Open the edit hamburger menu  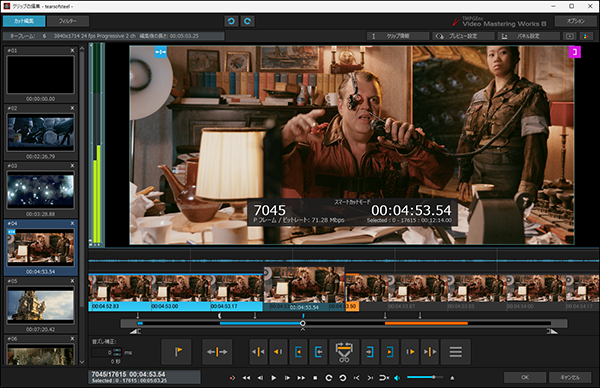coord(455,352)
